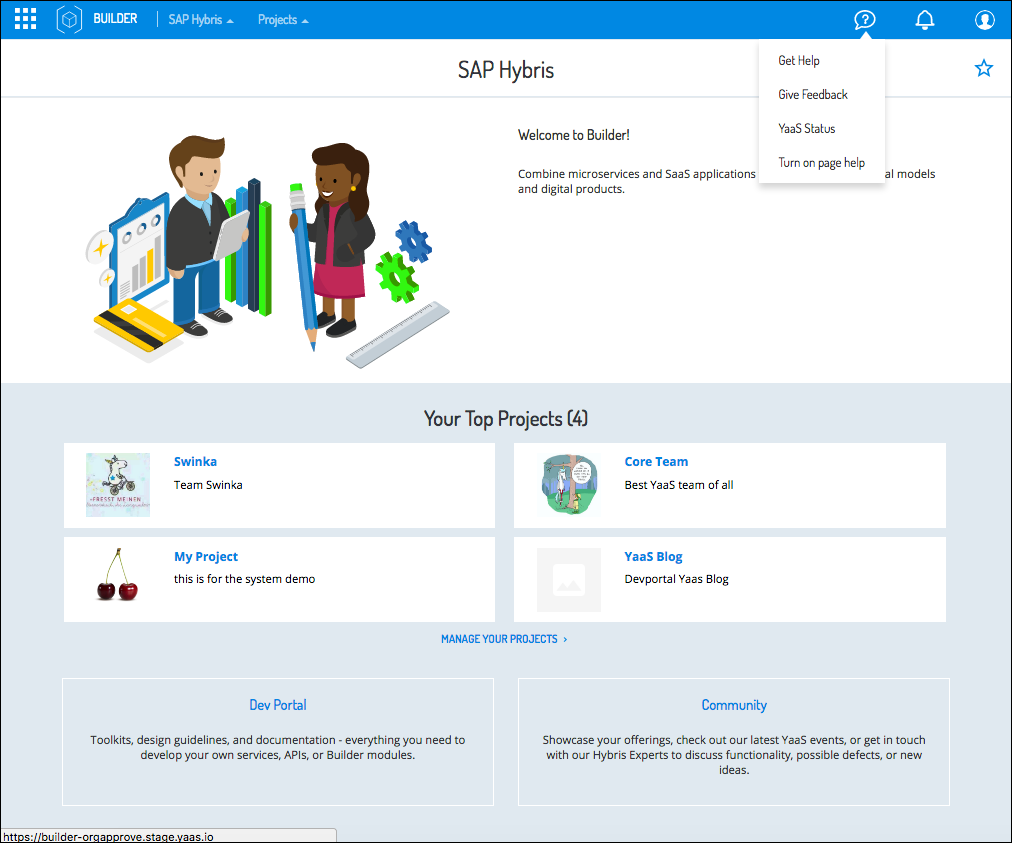
Task: Open the YaaS Blog project link
Action: coord(653,556)
